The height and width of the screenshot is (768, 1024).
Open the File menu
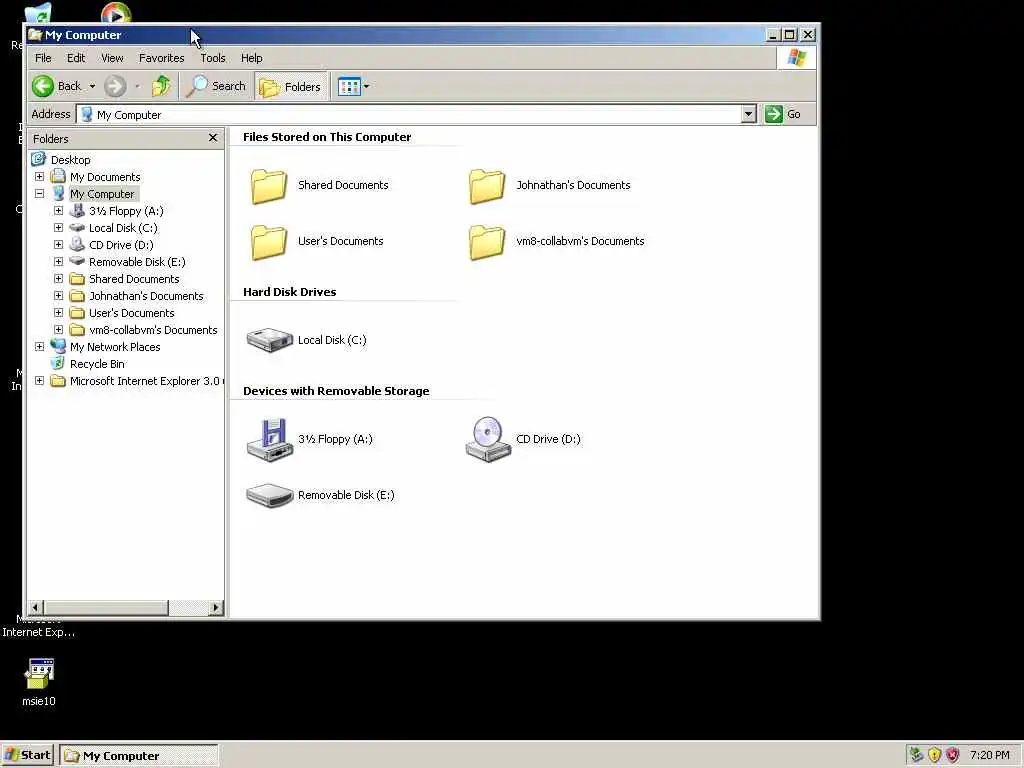(43, 58)
